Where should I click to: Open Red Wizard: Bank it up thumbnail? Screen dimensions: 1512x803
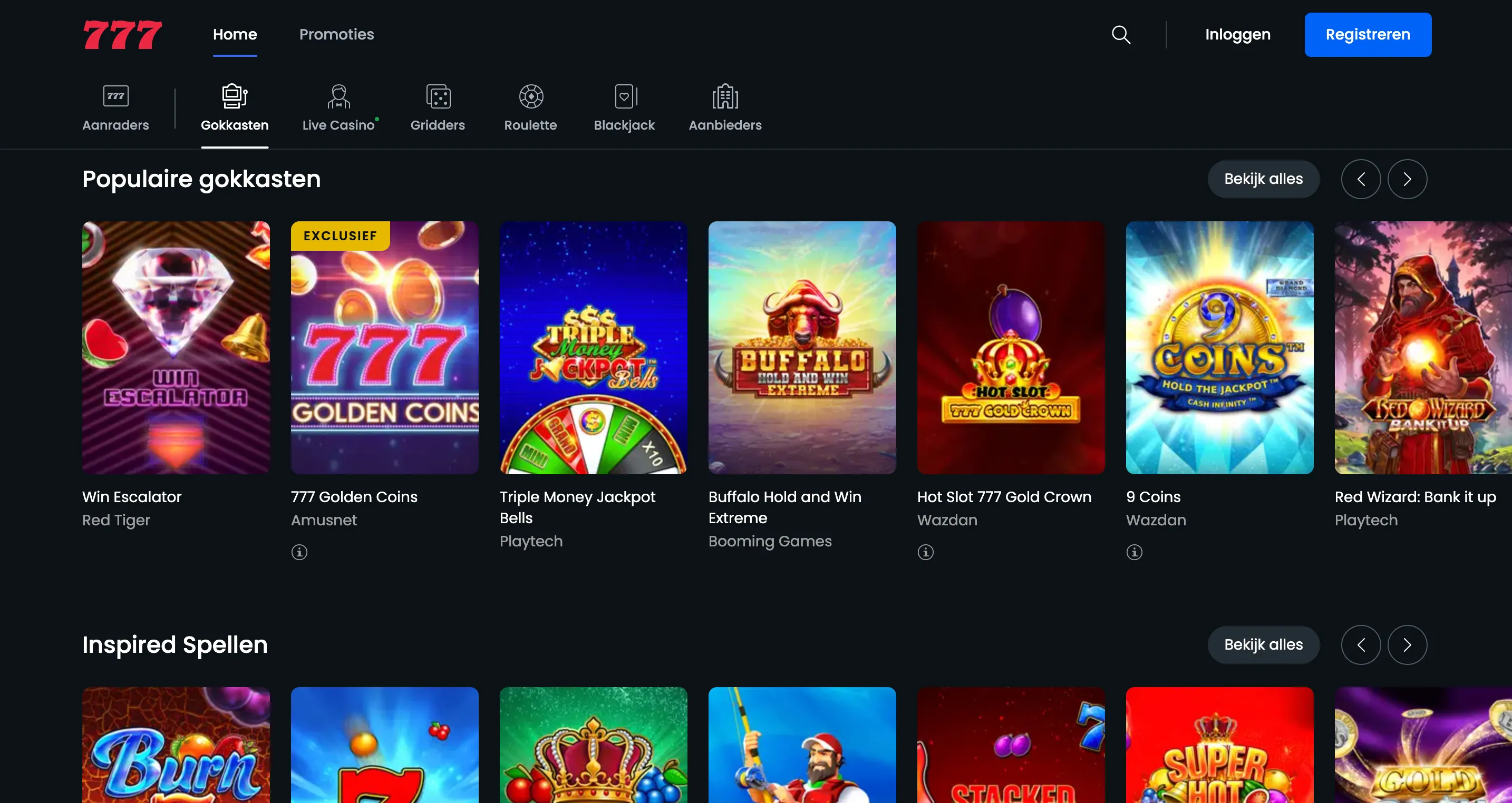(x=1423, y=347)
